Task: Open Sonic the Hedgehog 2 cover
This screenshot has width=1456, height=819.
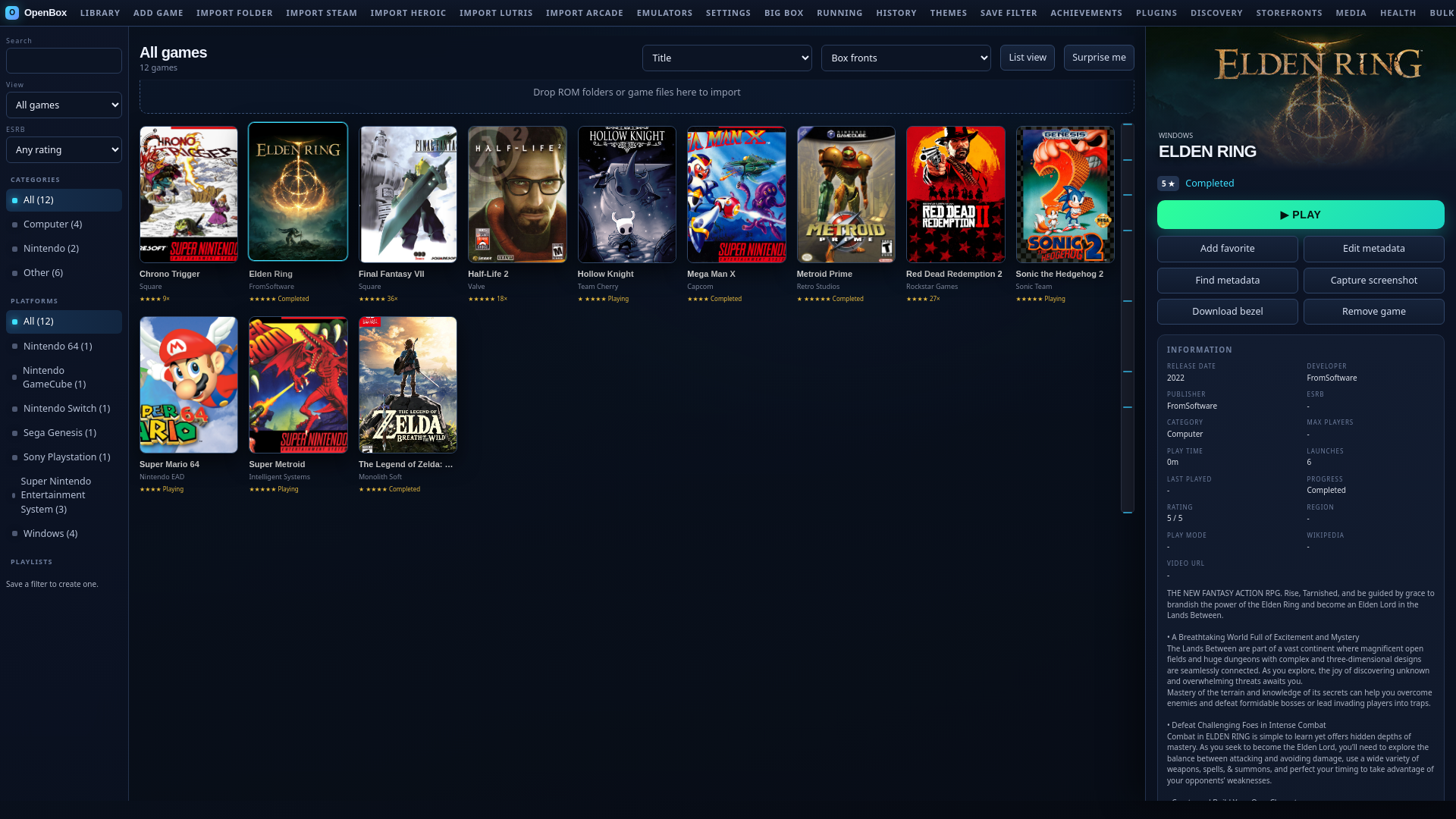Action: (x=1065, y=194)
